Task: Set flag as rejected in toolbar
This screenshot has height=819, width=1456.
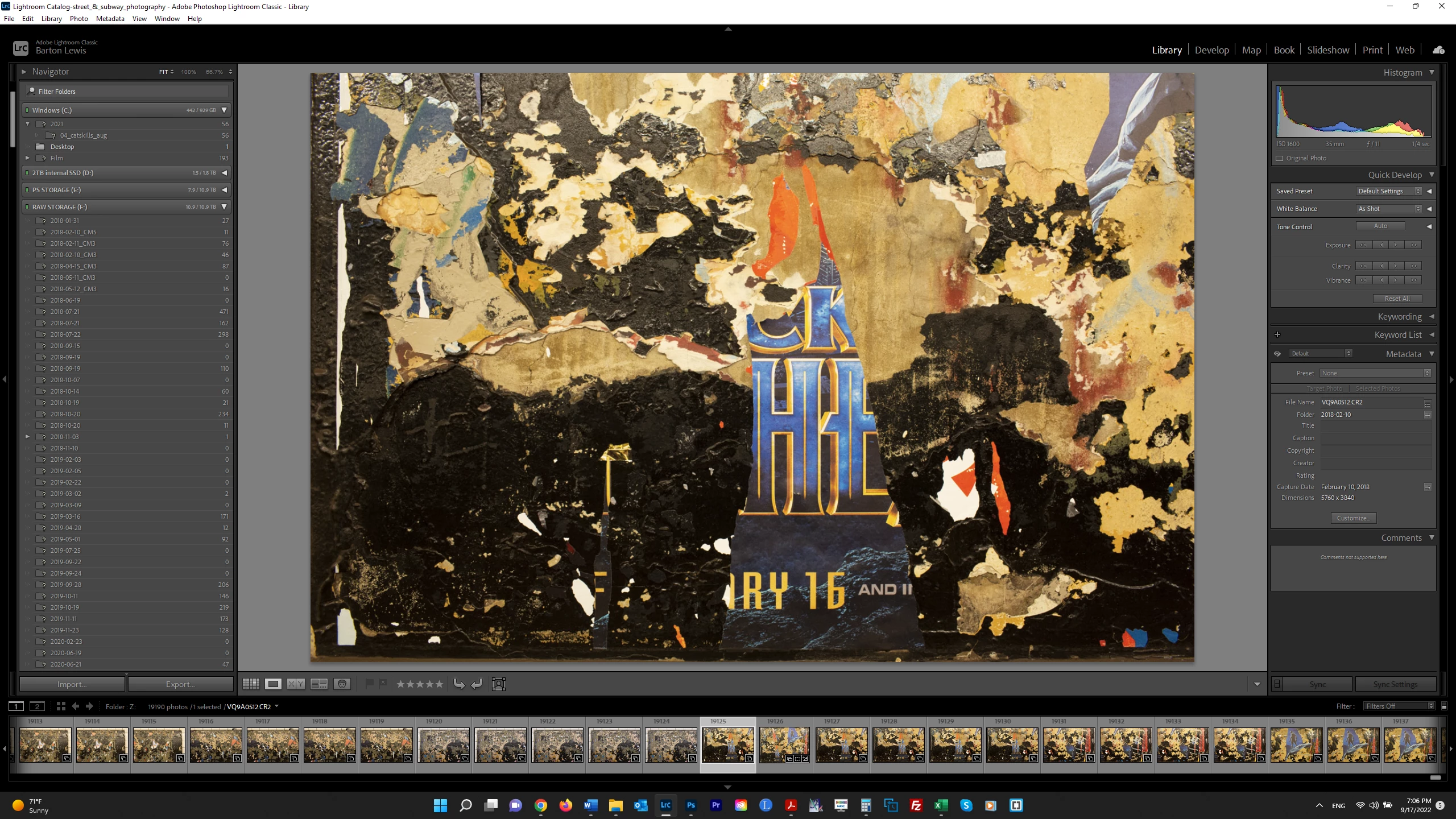Action: click(x=383, y=684)
